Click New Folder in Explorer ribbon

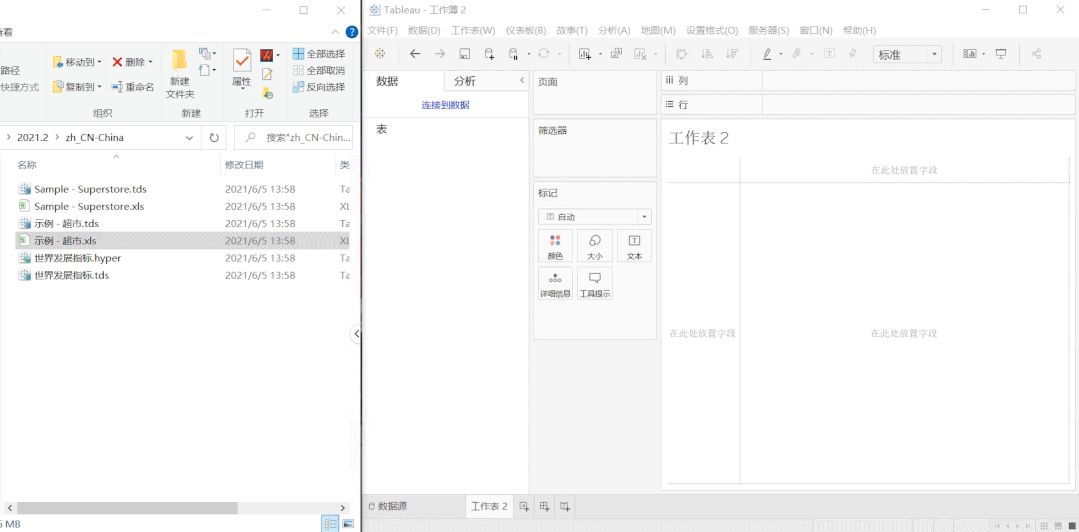point(180,74)
